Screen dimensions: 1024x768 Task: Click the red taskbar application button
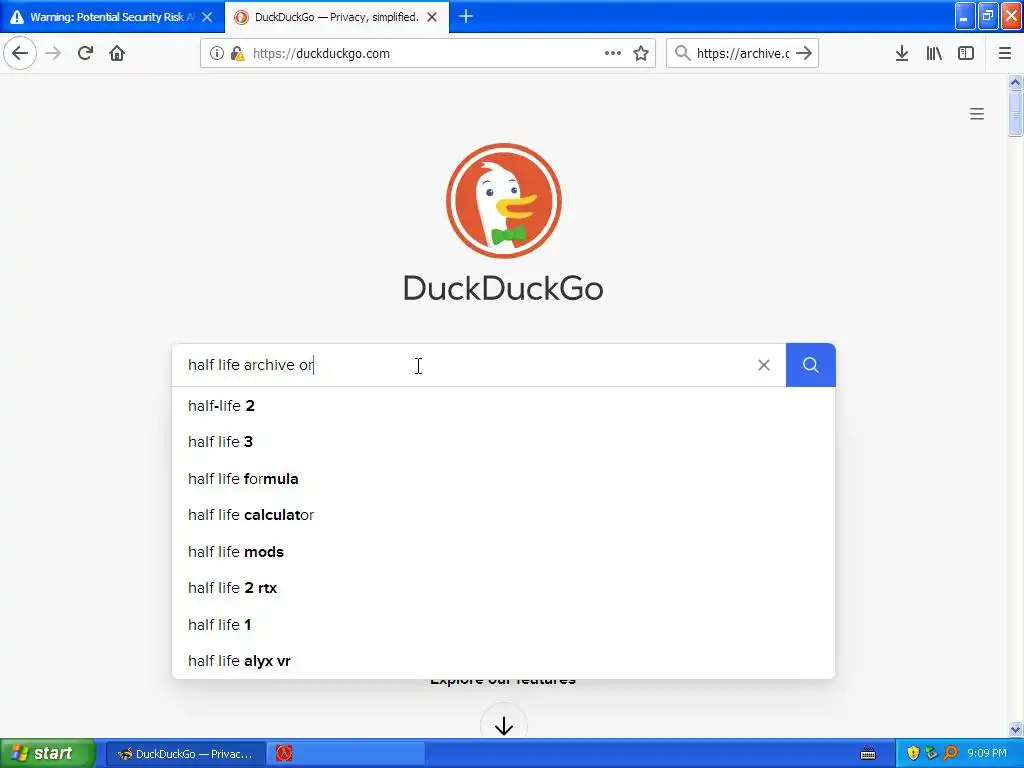click(346, 754)
